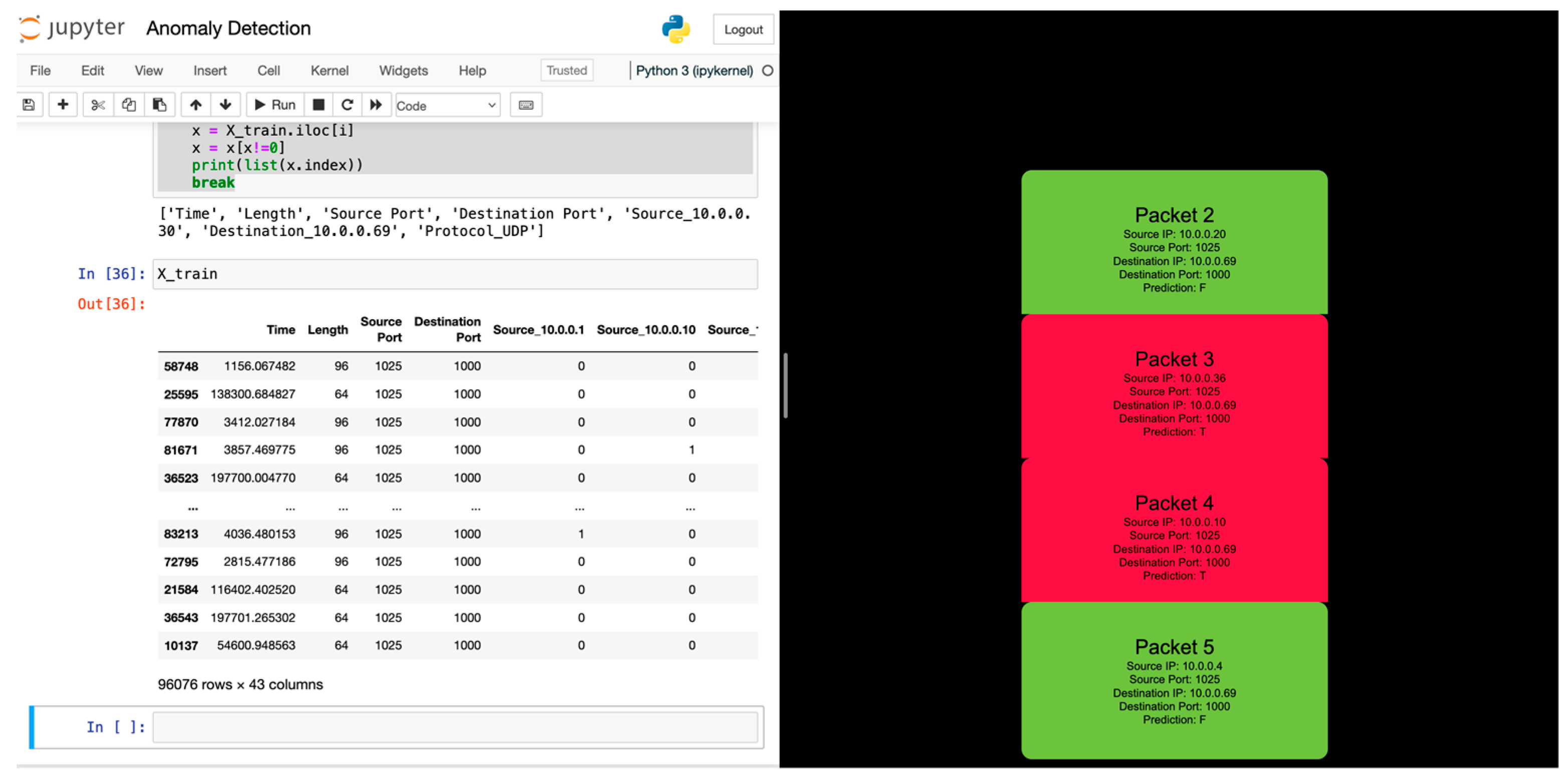Paste cells with the clipboard icon
The height and width of the screenshot is (784, 1568).
[159, 105]
